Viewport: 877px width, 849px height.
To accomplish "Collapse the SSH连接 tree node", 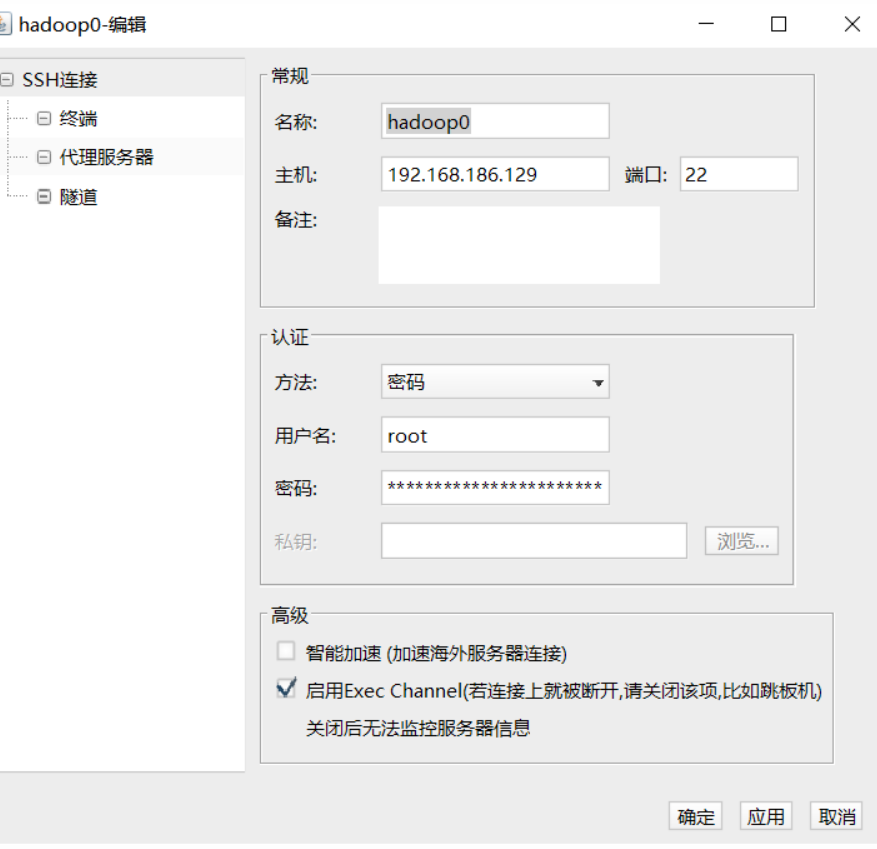I will (7, 79).
